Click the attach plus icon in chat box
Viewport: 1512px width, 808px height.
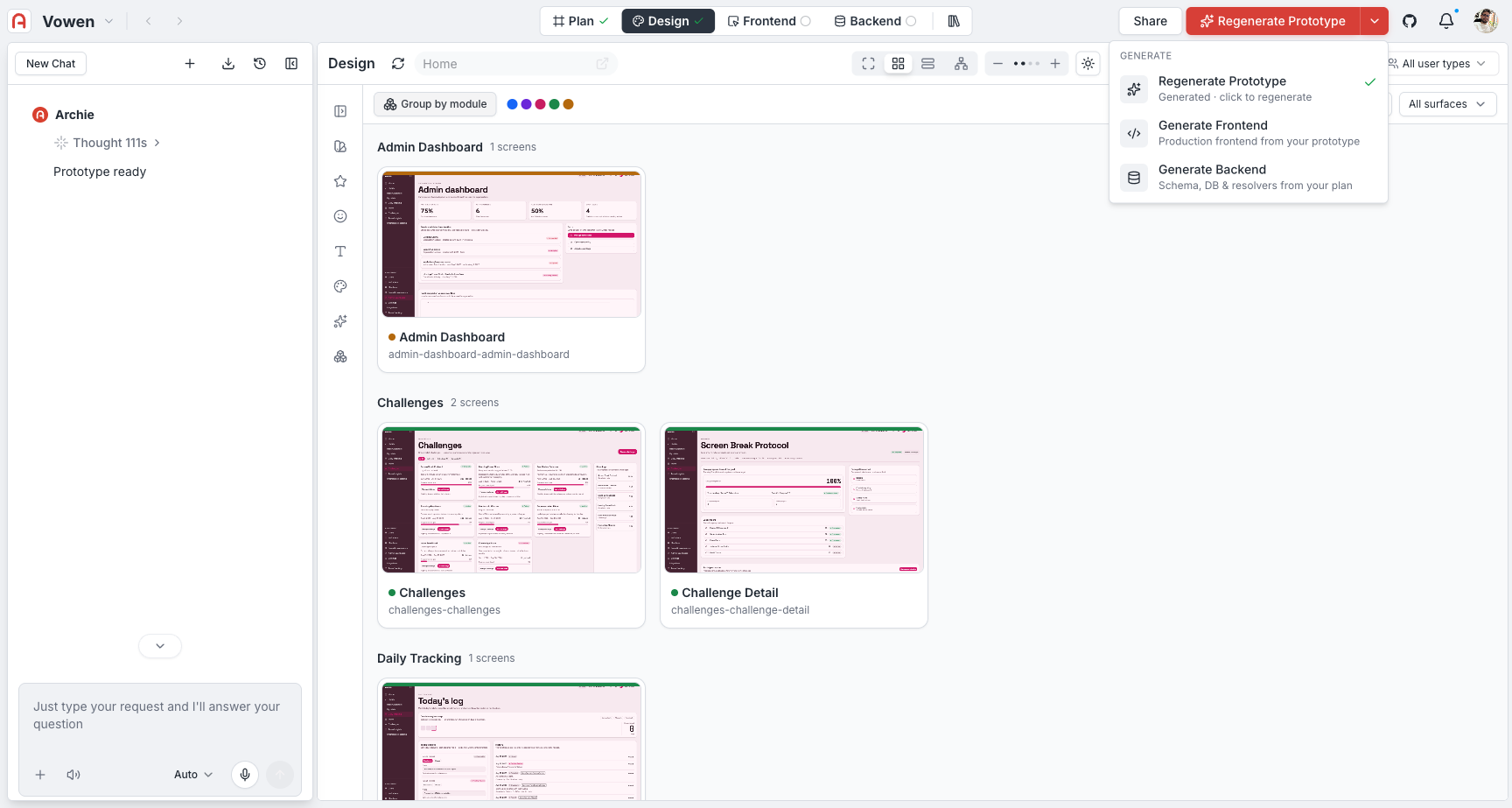pyautogui.click(x=40, y=775)
